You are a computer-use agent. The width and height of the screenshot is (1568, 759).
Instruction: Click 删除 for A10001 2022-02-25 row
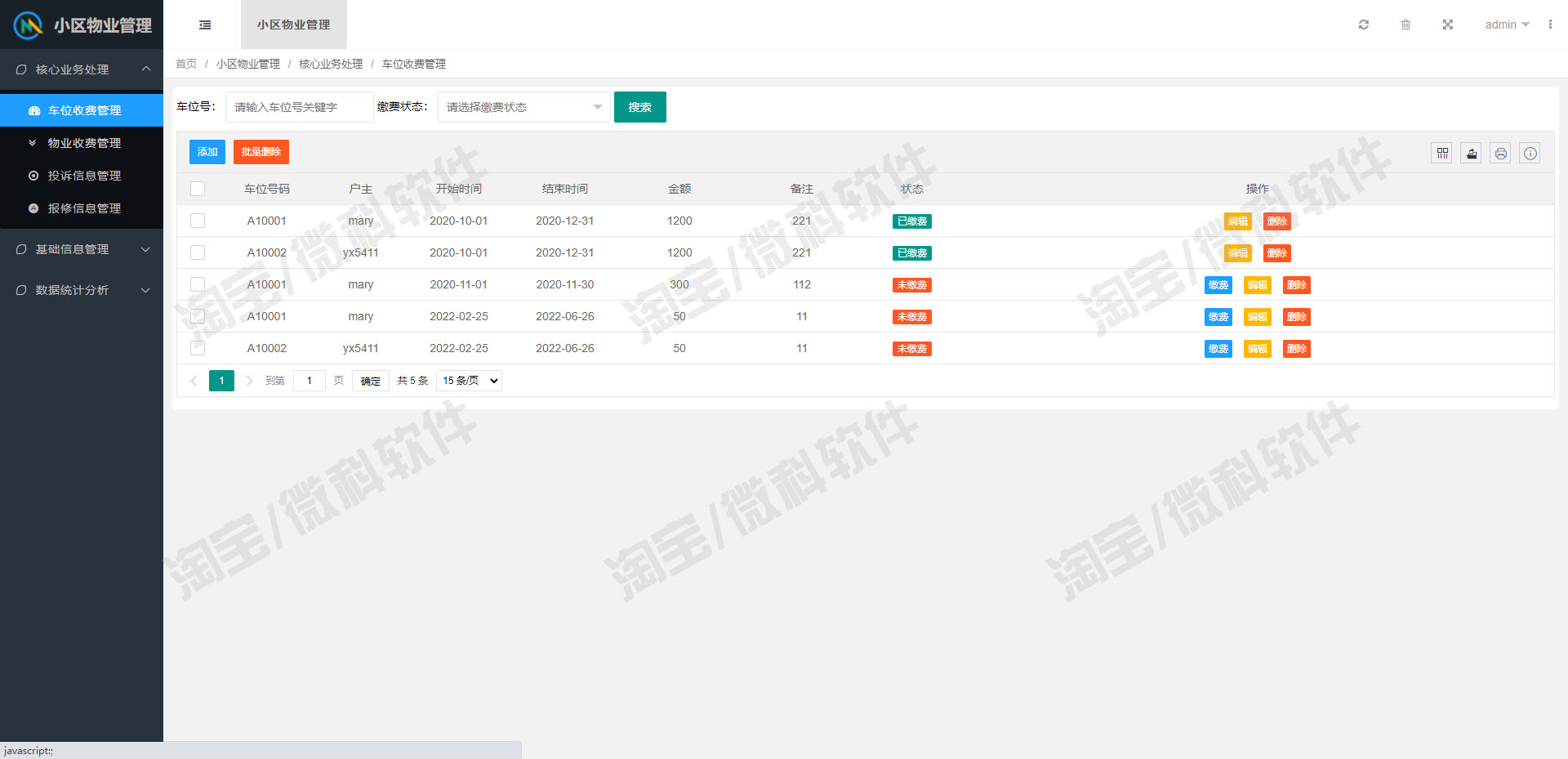tap(1297, 317)
